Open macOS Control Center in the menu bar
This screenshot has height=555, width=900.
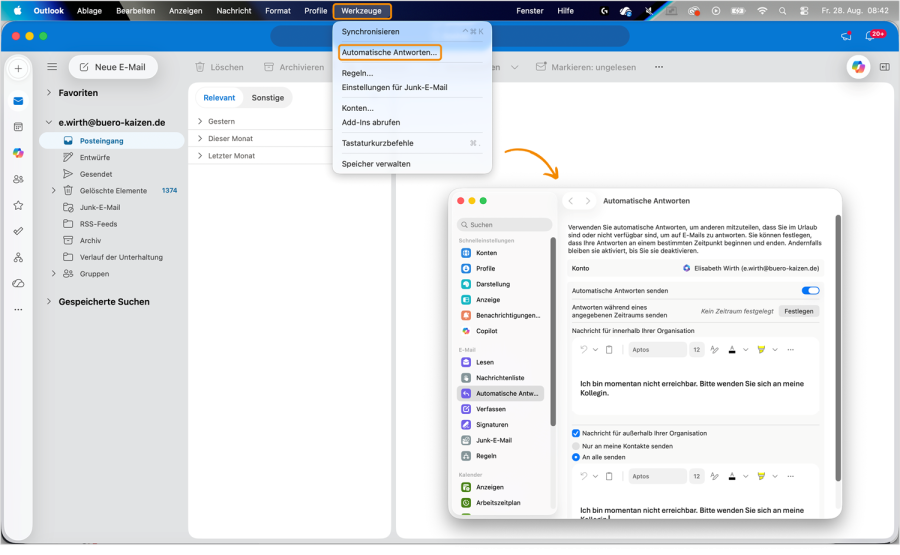coord(804,10)
